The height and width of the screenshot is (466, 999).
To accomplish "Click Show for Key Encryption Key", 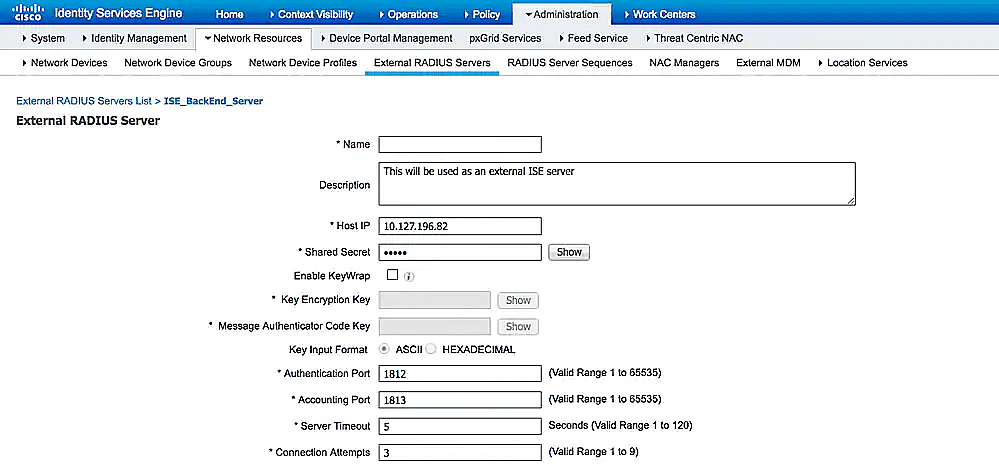I will coord(518,300).
